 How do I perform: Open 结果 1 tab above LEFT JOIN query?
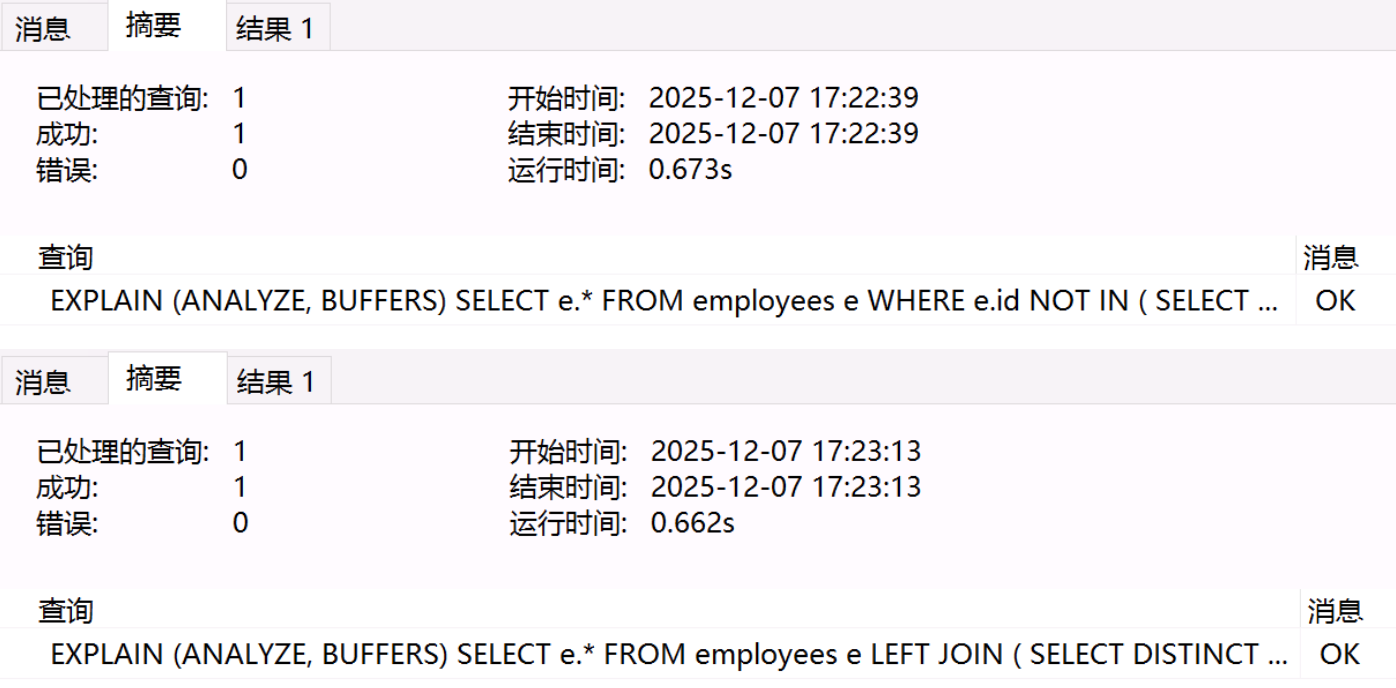[x=276, y=381]
